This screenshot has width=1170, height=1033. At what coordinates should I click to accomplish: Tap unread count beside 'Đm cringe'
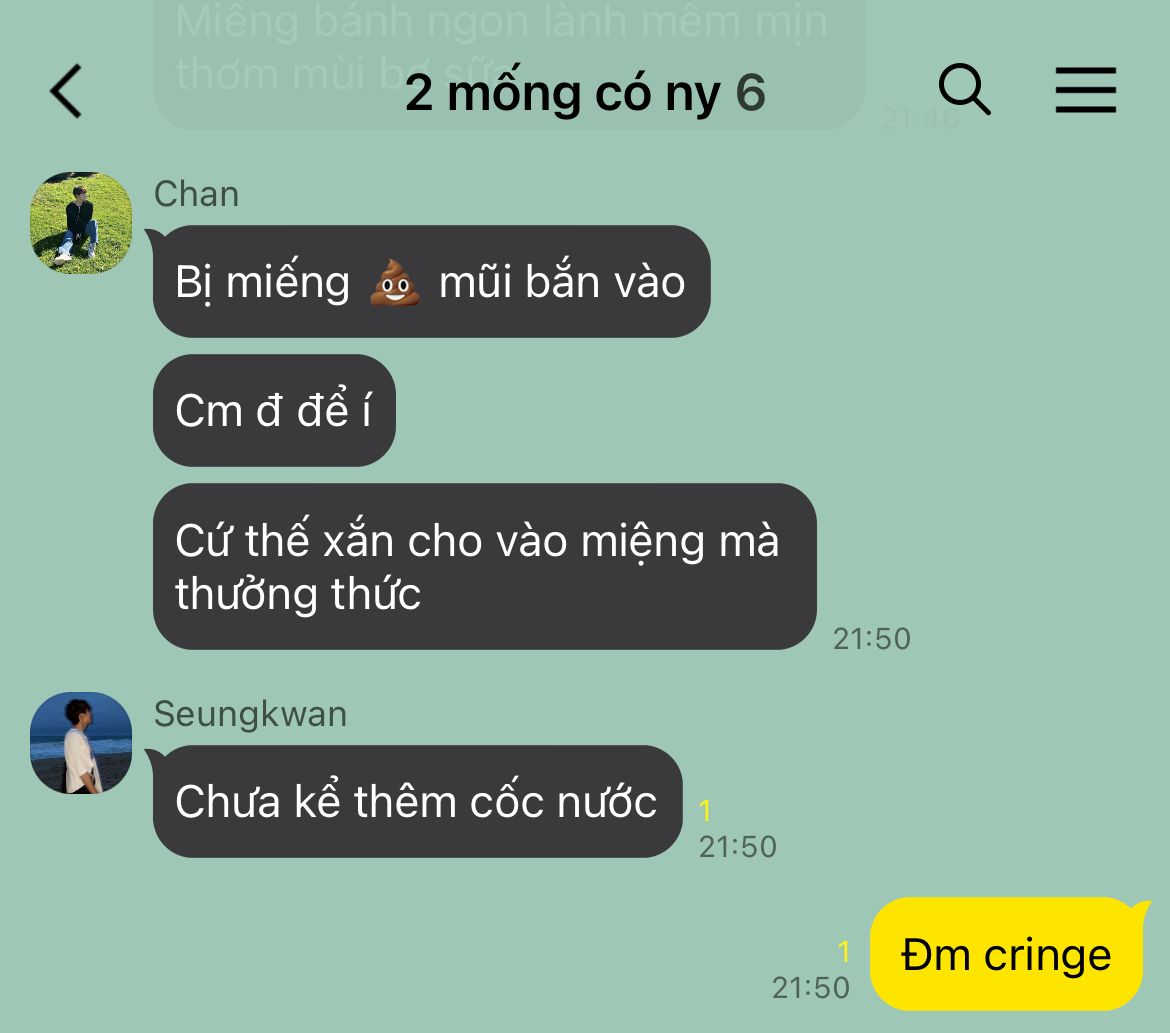point(844,952)
